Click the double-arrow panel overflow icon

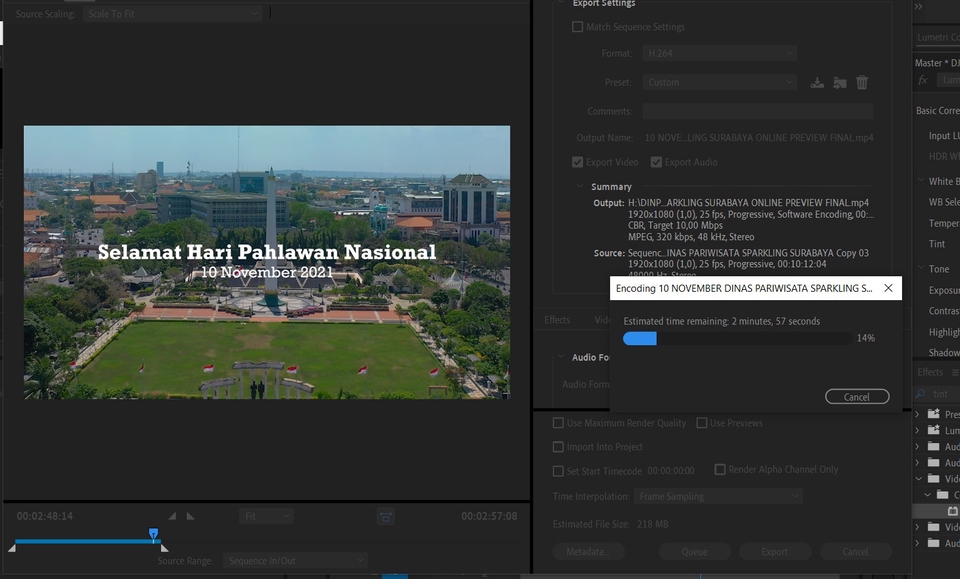(919, 6)
